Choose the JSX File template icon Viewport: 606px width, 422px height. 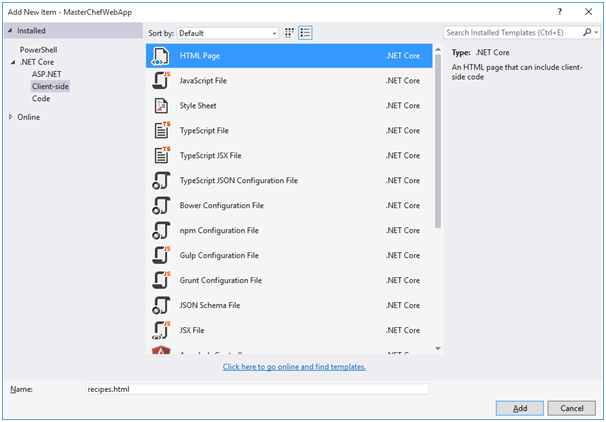(x=161, y=330)
